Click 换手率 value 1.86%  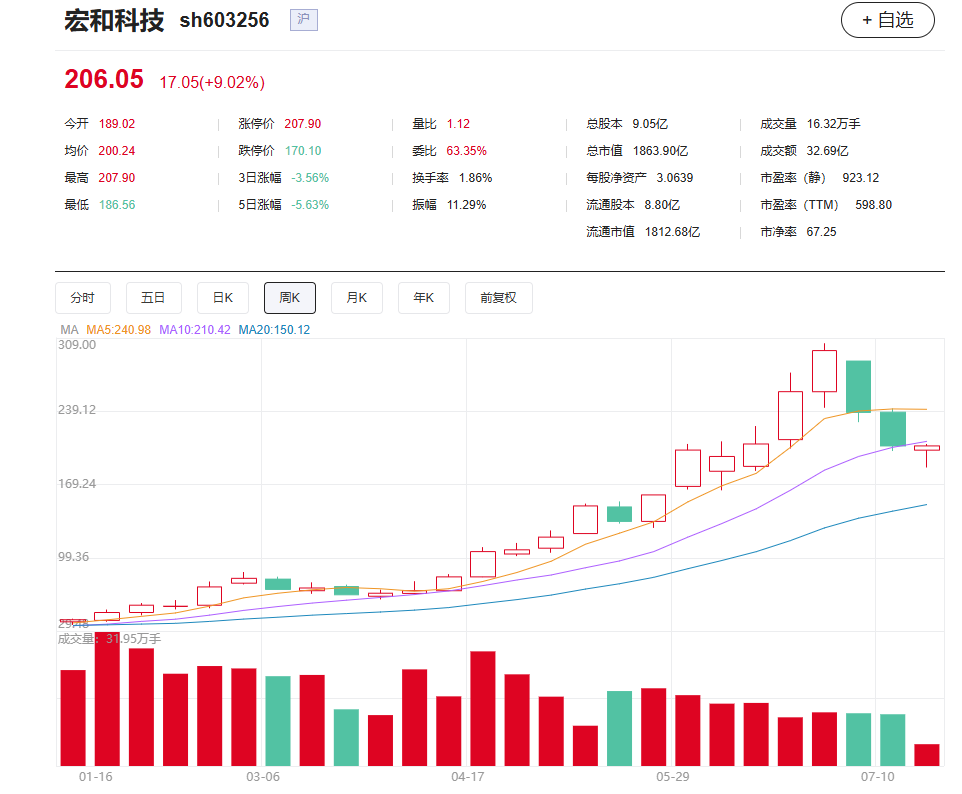click(475, 178)
